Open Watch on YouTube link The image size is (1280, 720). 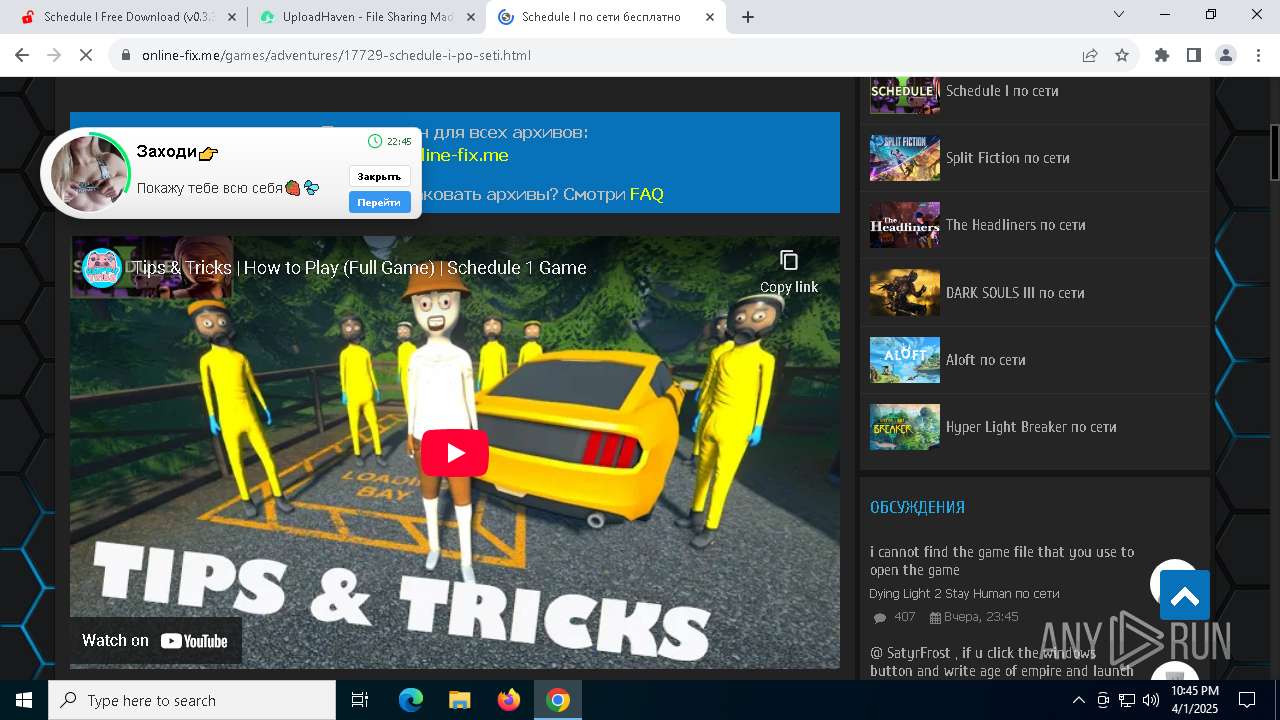pos(155,641)
